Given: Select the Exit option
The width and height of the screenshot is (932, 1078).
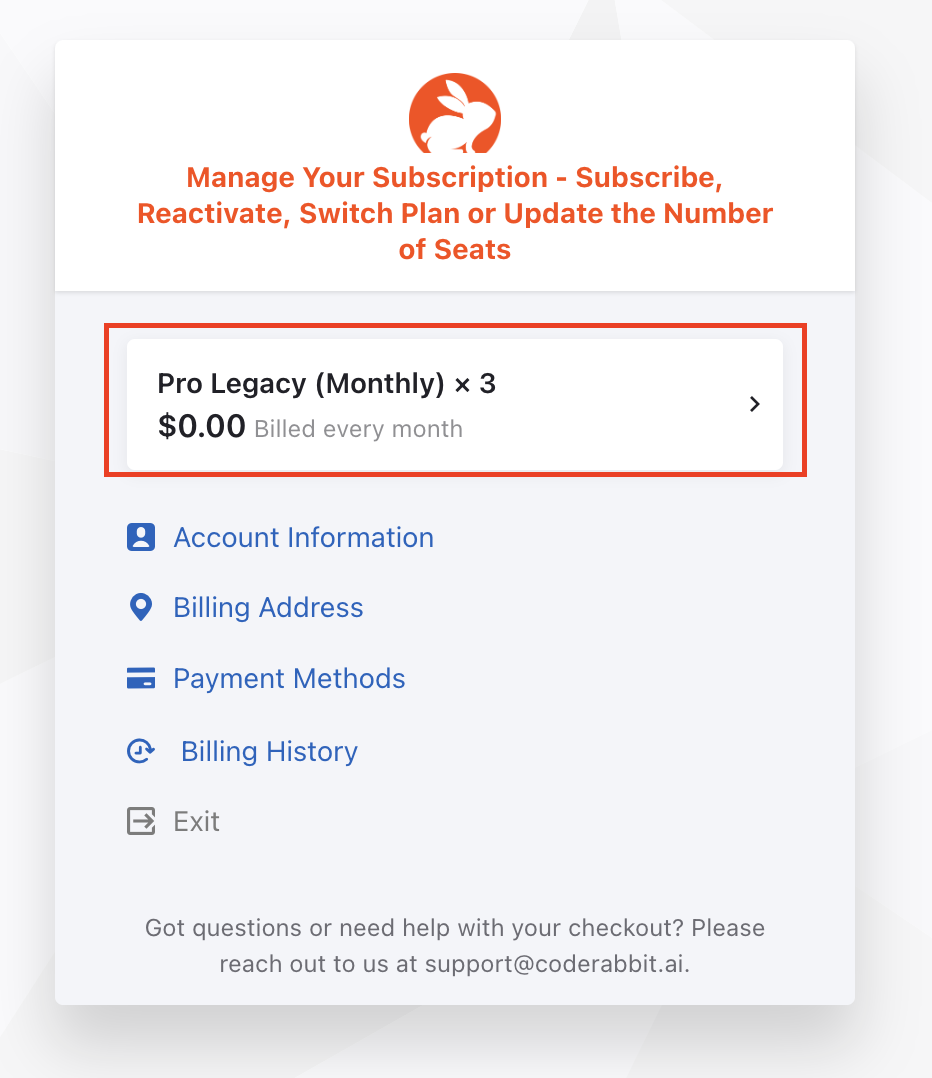Looking at the screenshot, I should tap(196, 822).
